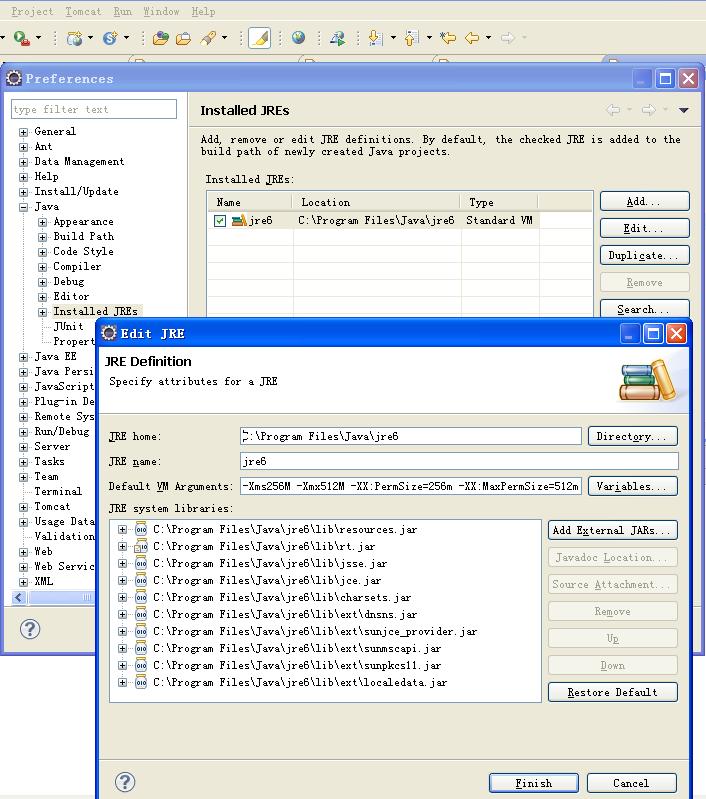The height and width of the screenshot is (799, 706).
Task: Select the Terminal tree item
Action: pos(58,491)
